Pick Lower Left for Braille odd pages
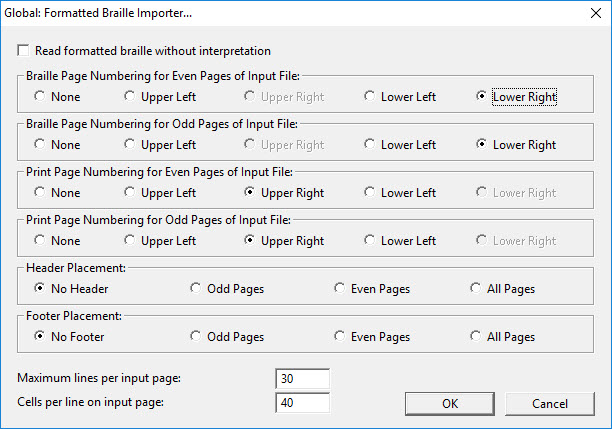Screen dimensions: 612x429 [x=370, y=145]
